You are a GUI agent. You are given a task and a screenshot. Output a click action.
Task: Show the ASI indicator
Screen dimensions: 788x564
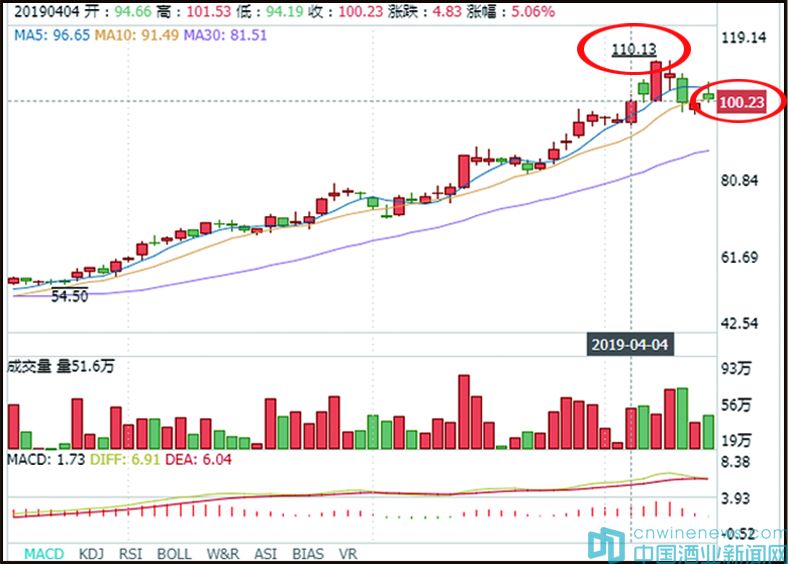267,553
